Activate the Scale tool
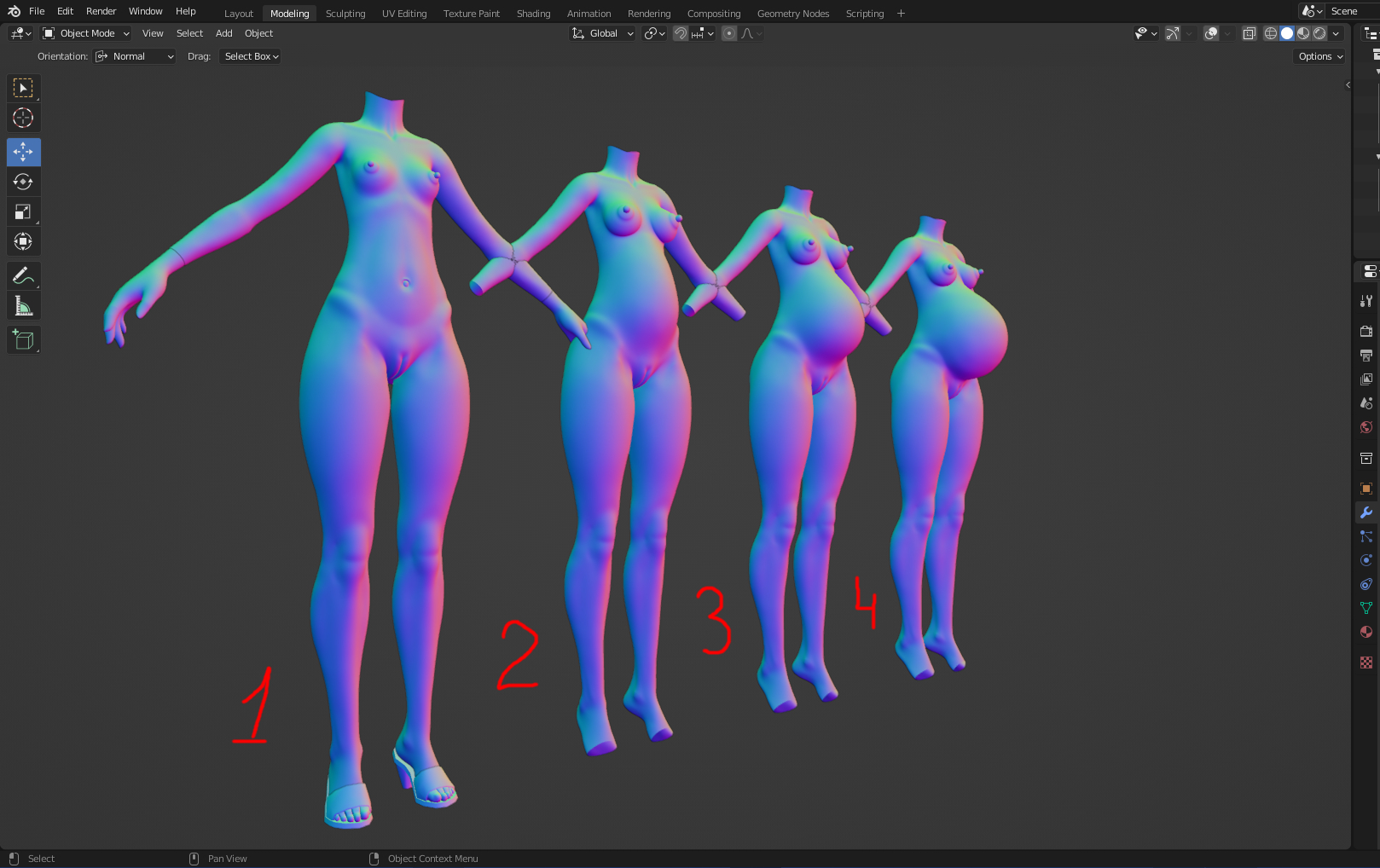 coord(23,211)
